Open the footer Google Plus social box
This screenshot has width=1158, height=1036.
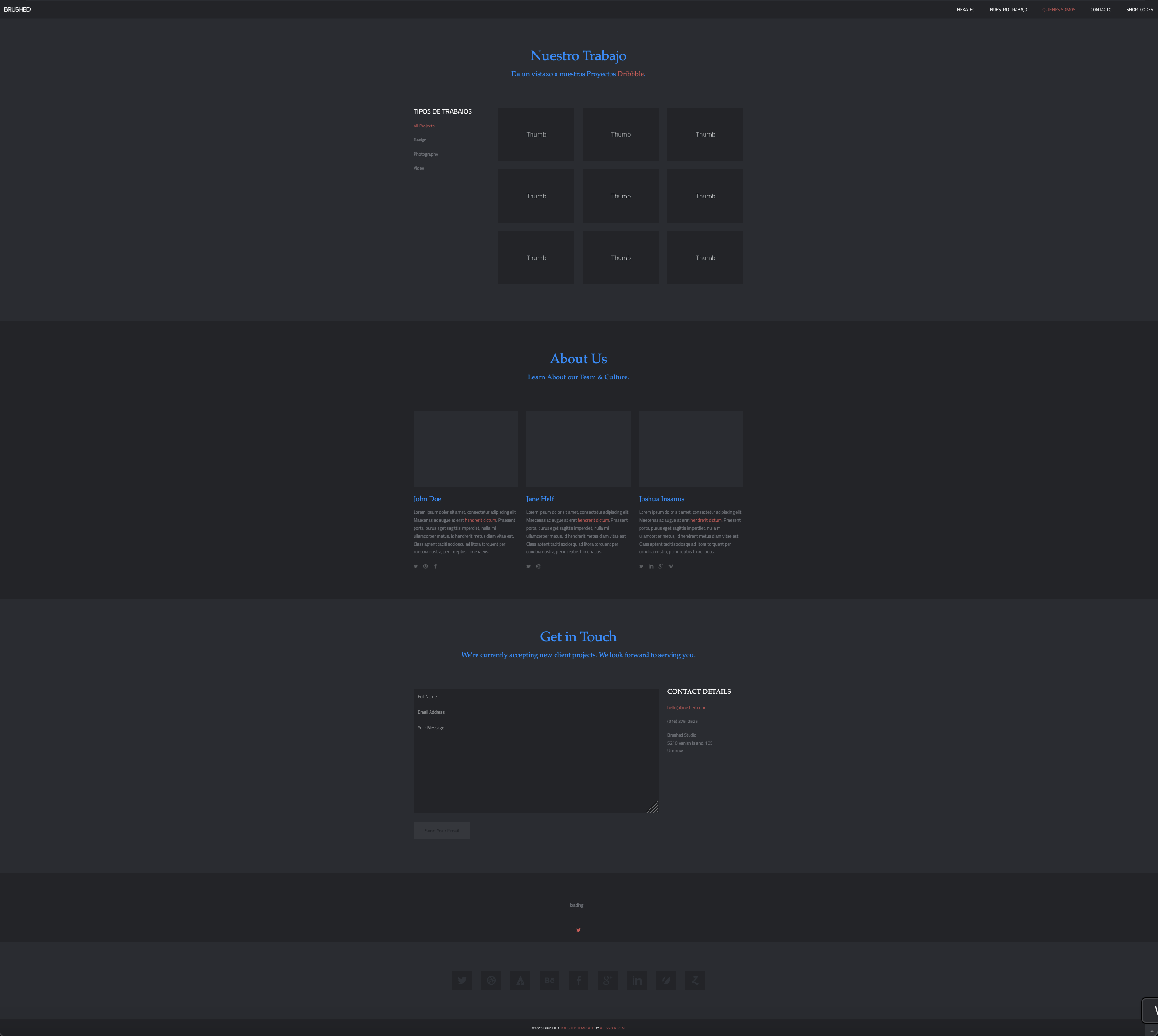click(608, 980)
